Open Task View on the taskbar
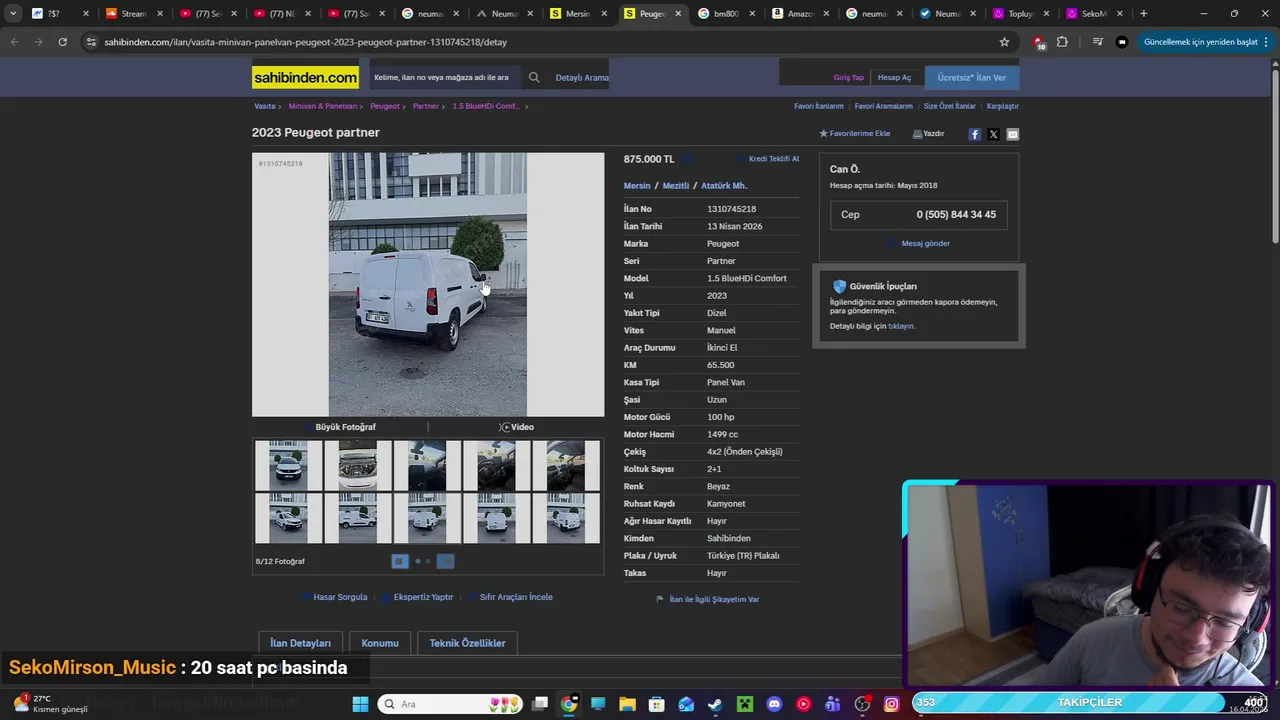Screen dimensions: 1280x720 pos(540,704)
